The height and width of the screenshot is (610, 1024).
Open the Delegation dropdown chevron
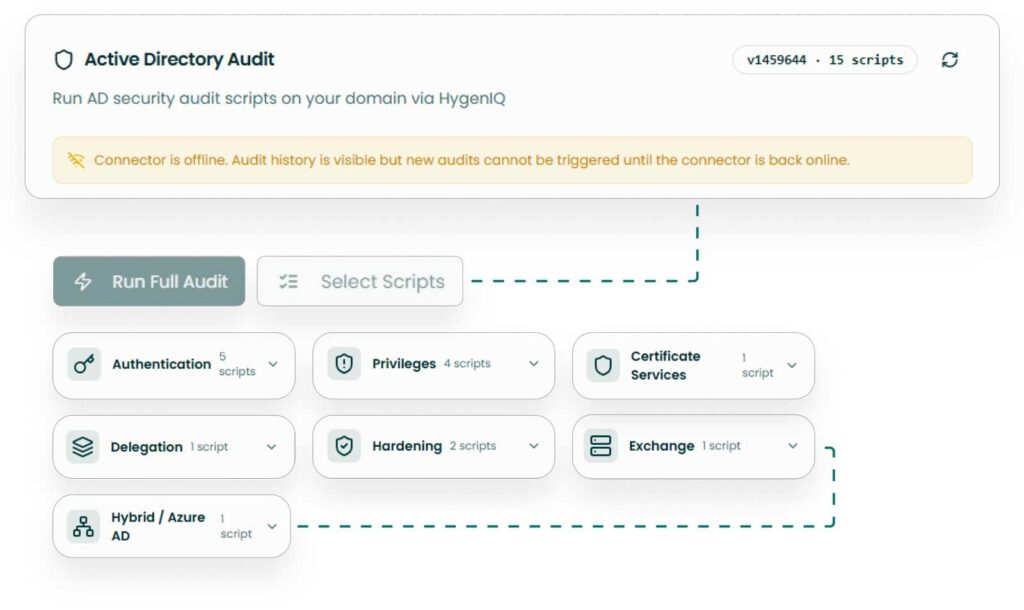[271, 447]
